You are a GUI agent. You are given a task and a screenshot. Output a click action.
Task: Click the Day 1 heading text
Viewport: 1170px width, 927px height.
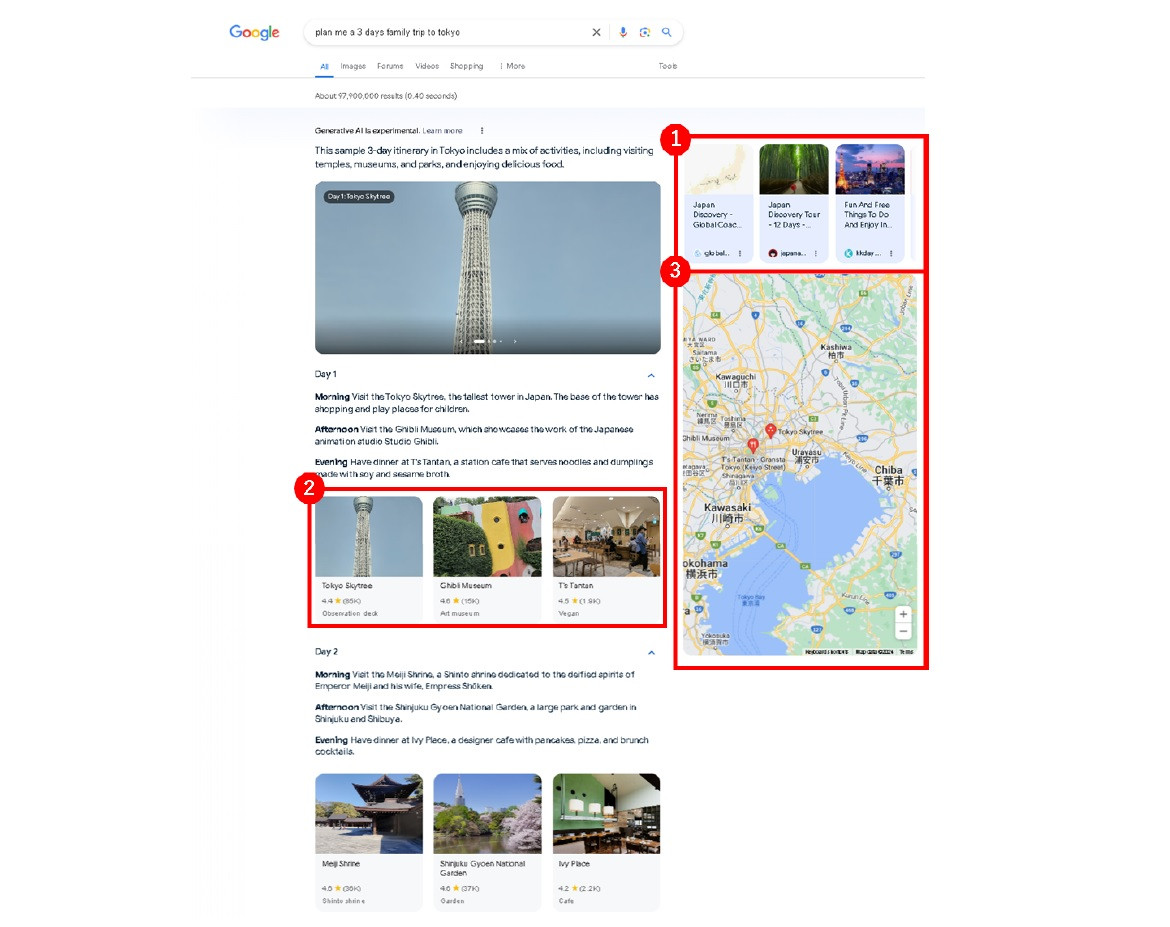325,374
